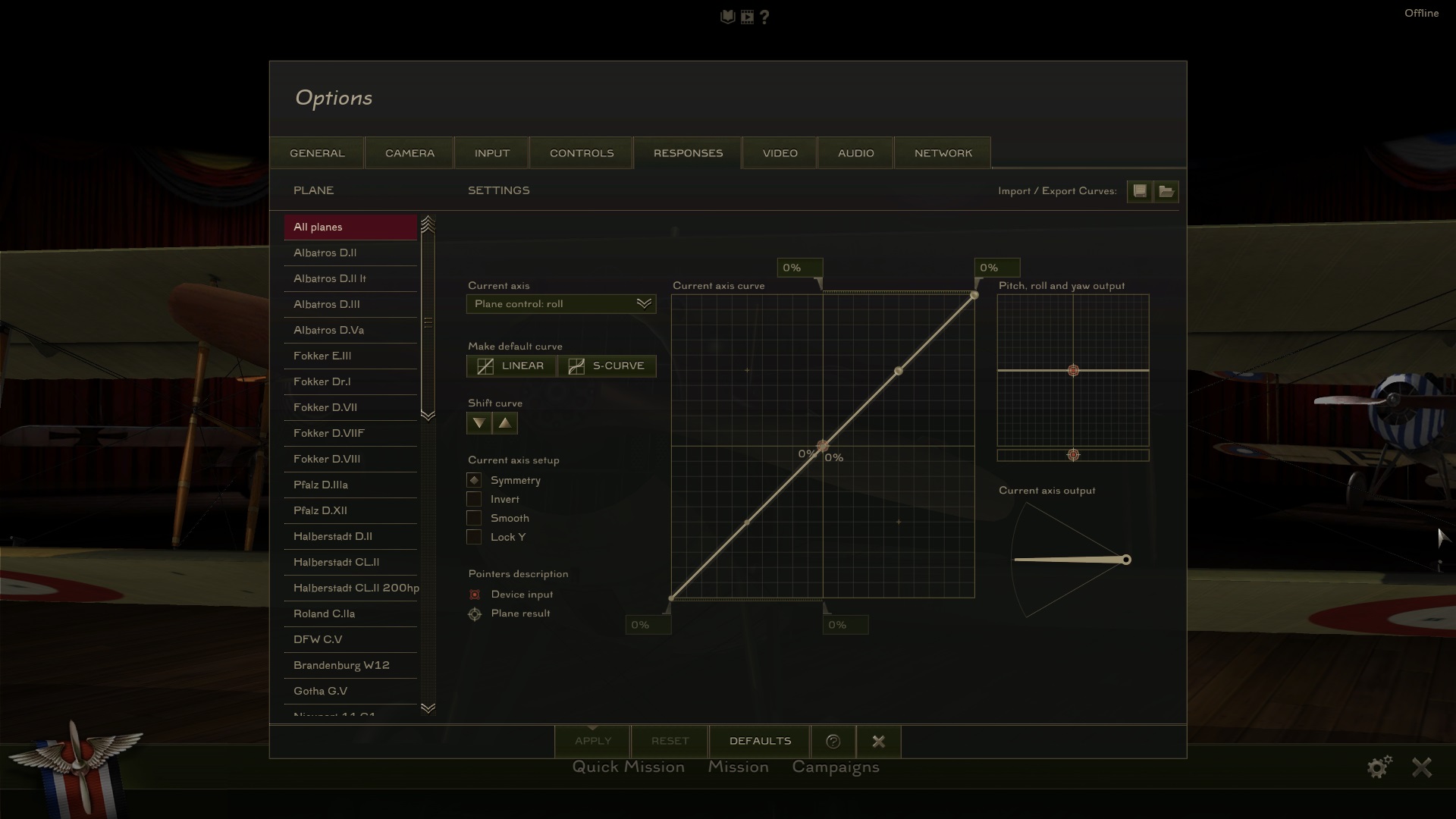Toggle the Symmetry checkbox
The width and height of the screenshot is (1456, 819).
[x=474, y=480]
